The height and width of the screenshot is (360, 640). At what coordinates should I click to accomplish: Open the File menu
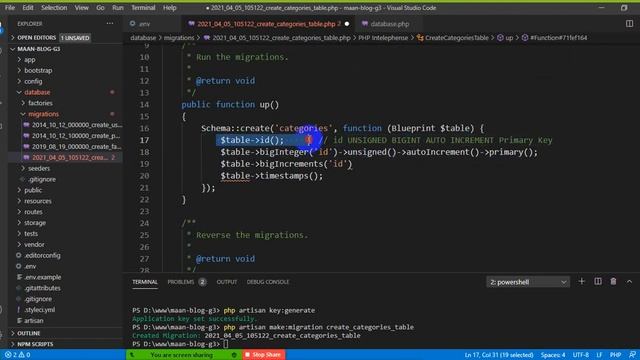10,8
